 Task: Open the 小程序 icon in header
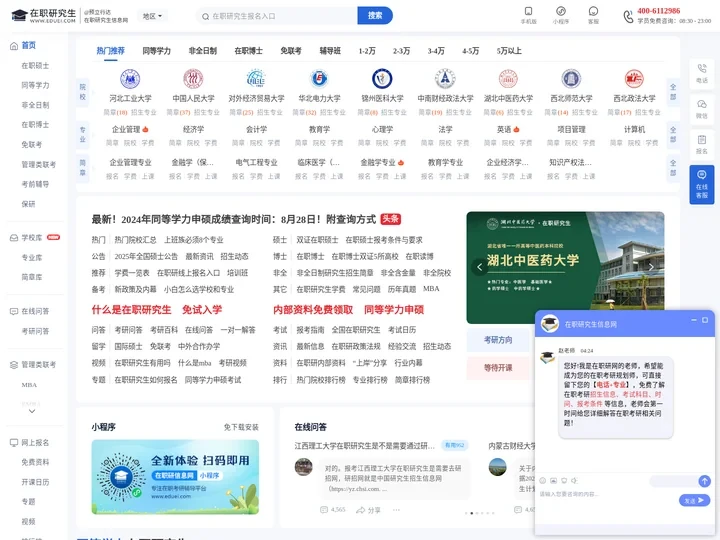tap(561, 11)
